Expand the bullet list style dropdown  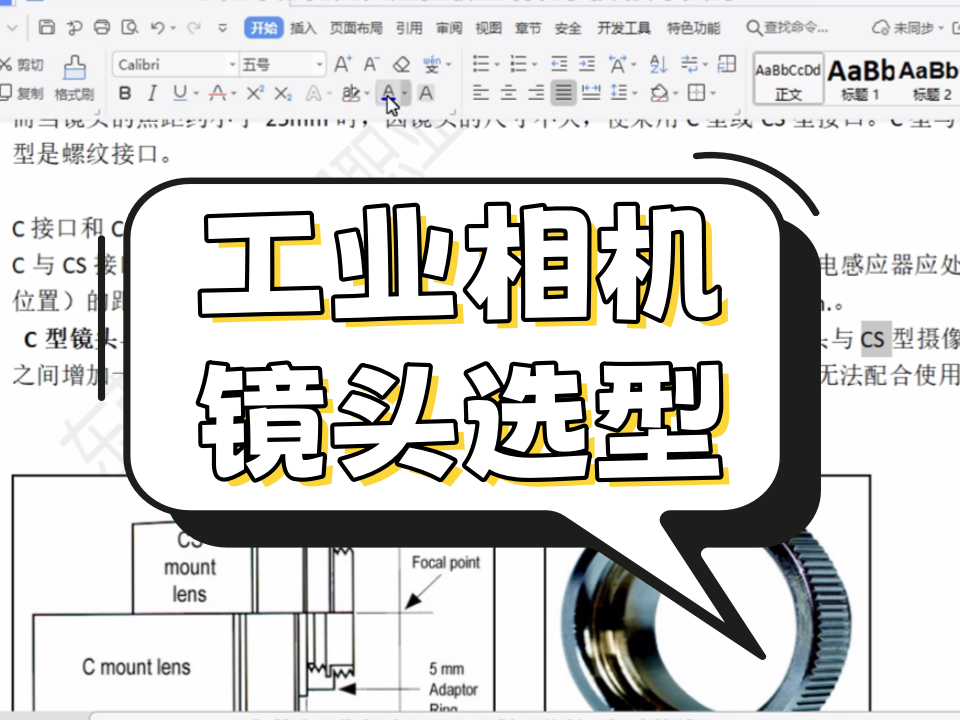pyautogui.click(x=498, y=65)
